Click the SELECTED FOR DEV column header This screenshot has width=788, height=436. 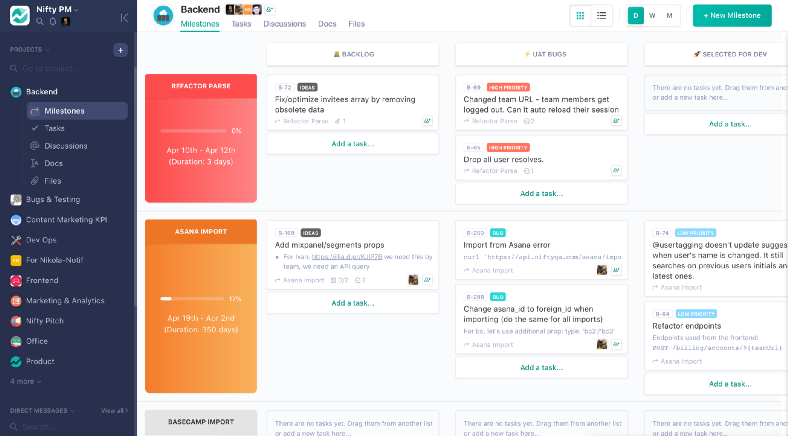tap(716, 54)
